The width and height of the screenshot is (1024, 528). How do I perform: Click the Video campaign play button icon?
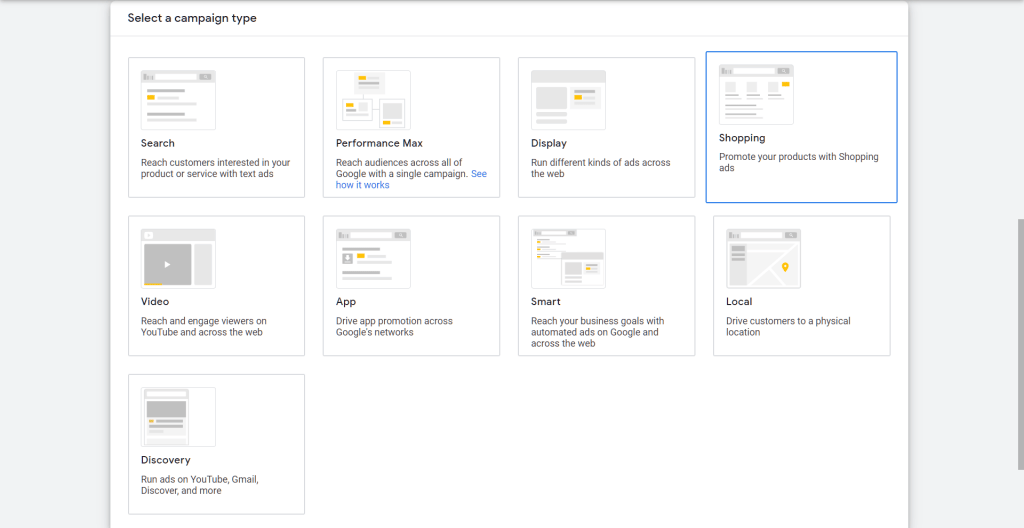(167, 265)
